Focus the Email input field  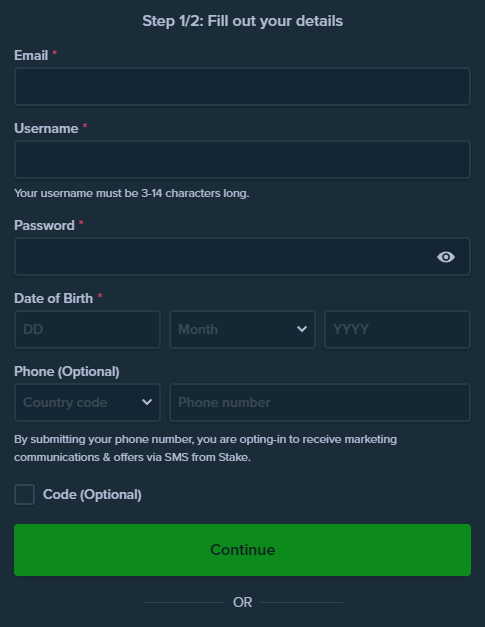point(242,87)
